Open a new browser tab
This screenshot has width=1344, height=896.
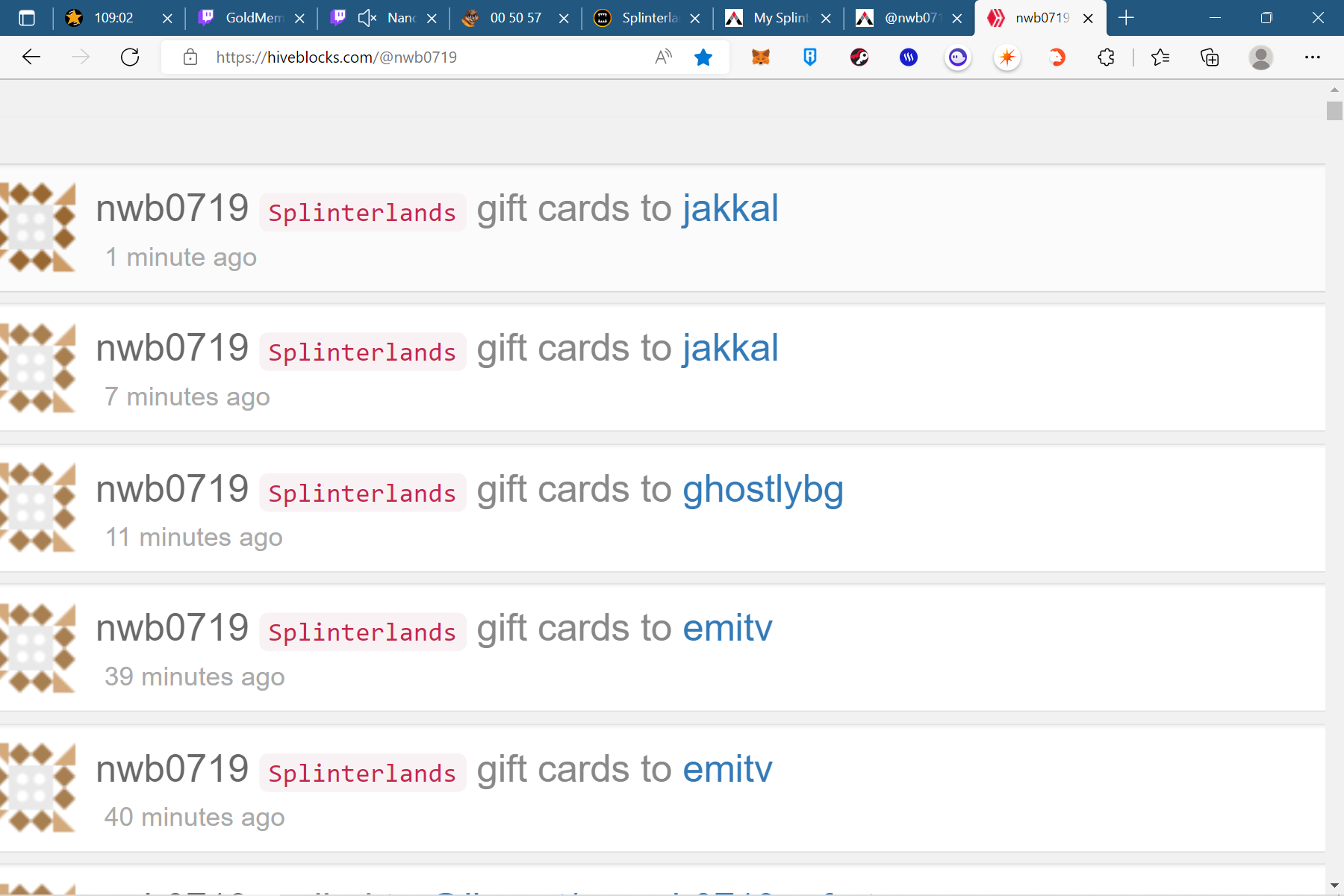pos(1126,18)
